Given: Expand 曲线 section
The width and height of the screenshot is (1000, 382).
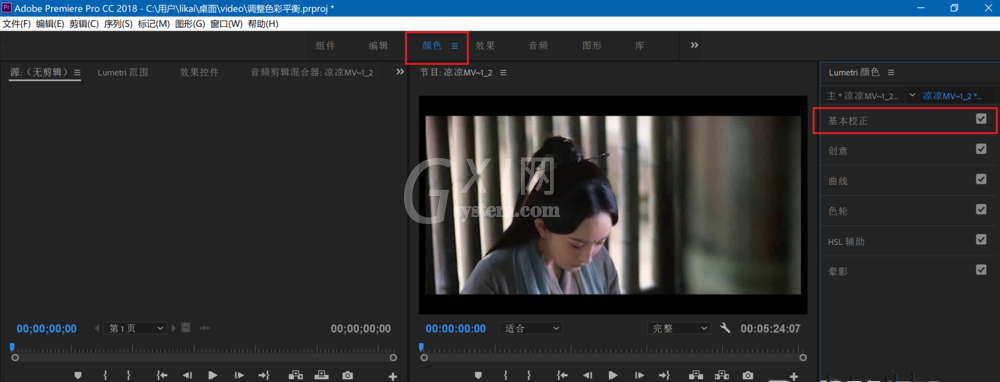Looking at the screenshot, I should click(x=838, y=182).
